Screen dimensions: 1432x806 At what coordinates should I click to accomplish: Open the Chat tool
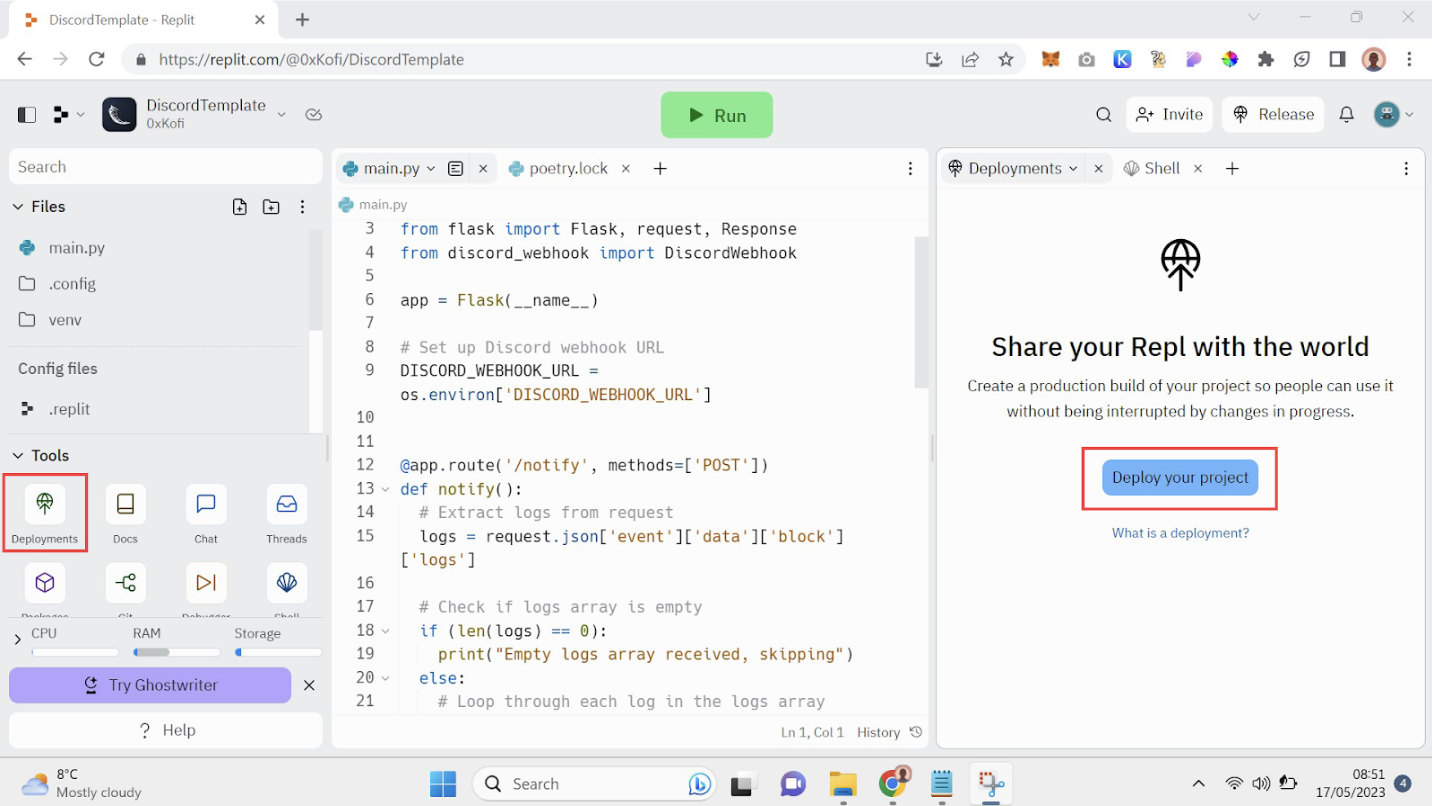206,504
